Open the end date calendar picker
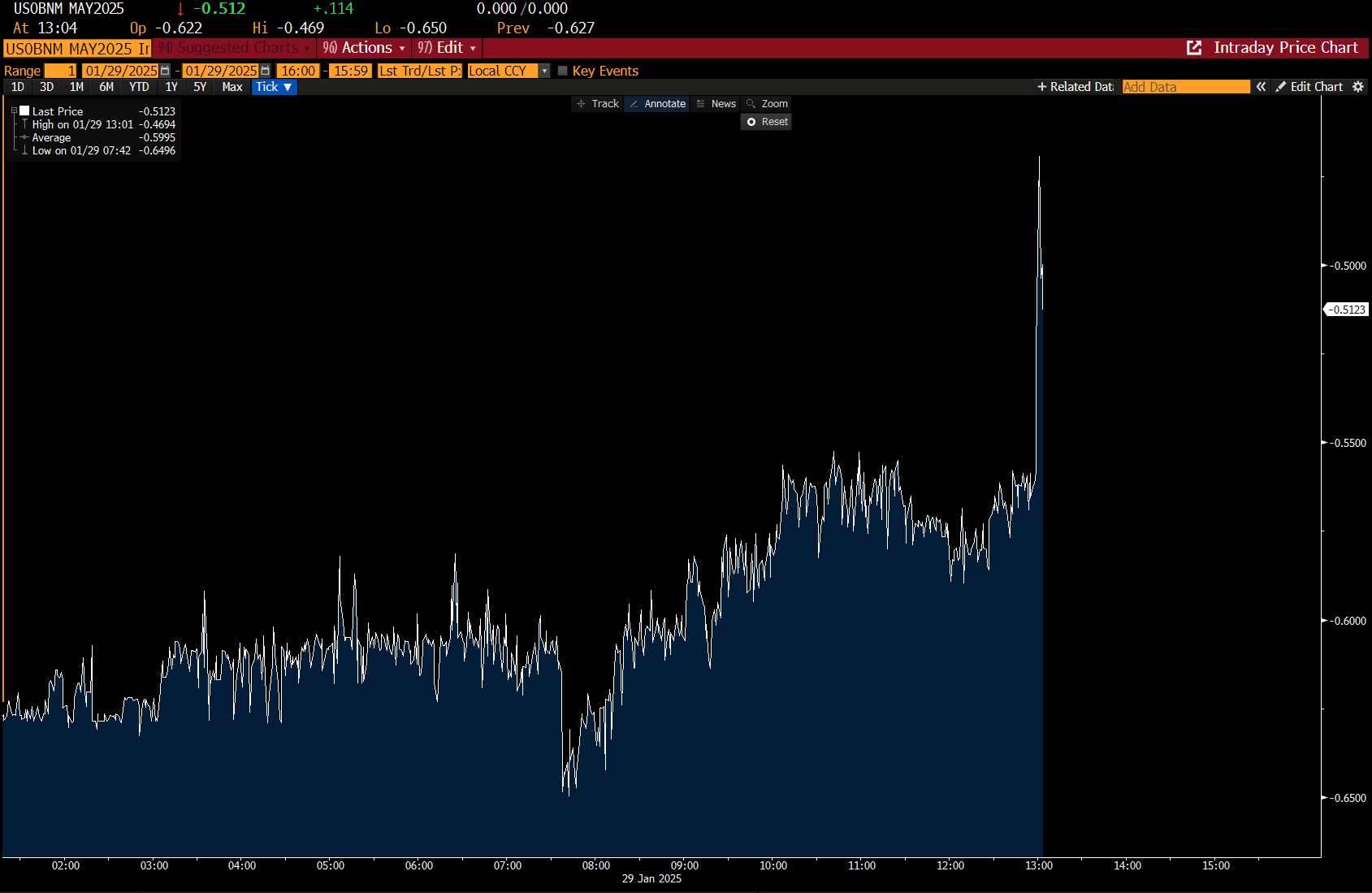Image resolution: width=1372 pixels, height=893 pixels. [266, 71]
